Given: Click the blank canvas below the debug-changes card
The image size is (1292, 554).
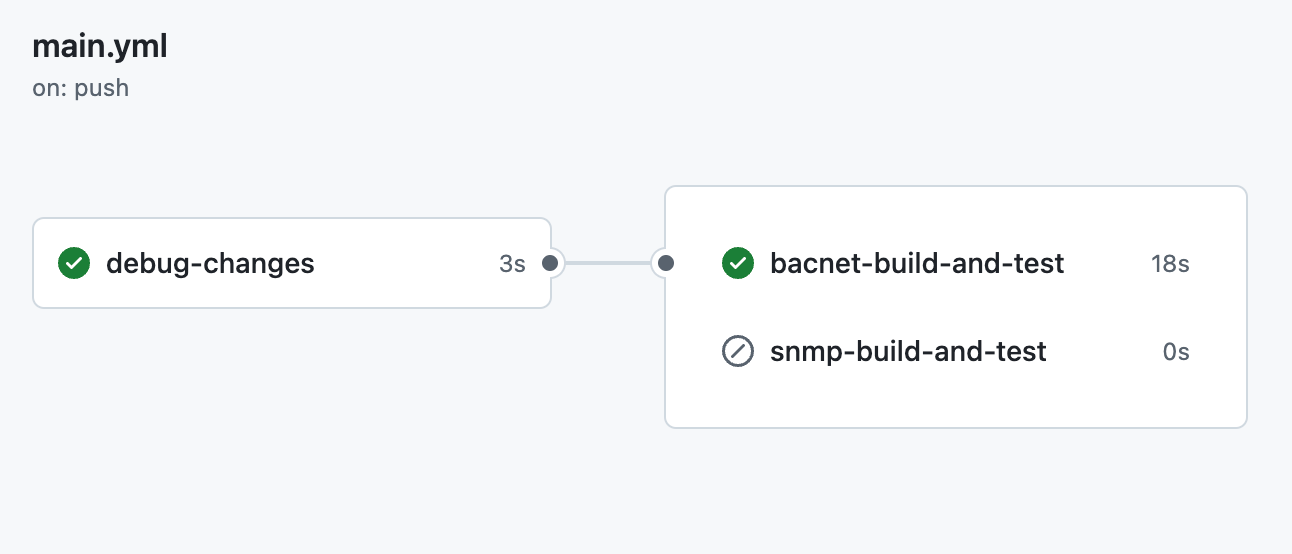Looking at the screenshot, I should coord(290,420).
